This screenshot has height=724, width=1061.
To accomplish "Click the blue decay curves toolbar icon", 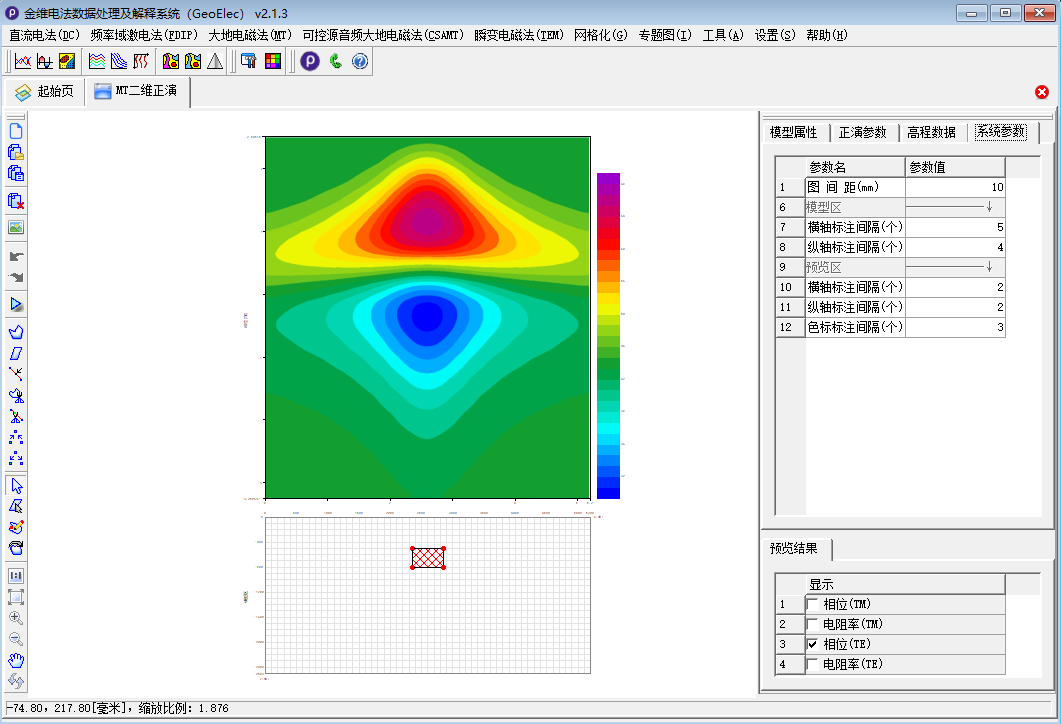I will coord(119,62).
